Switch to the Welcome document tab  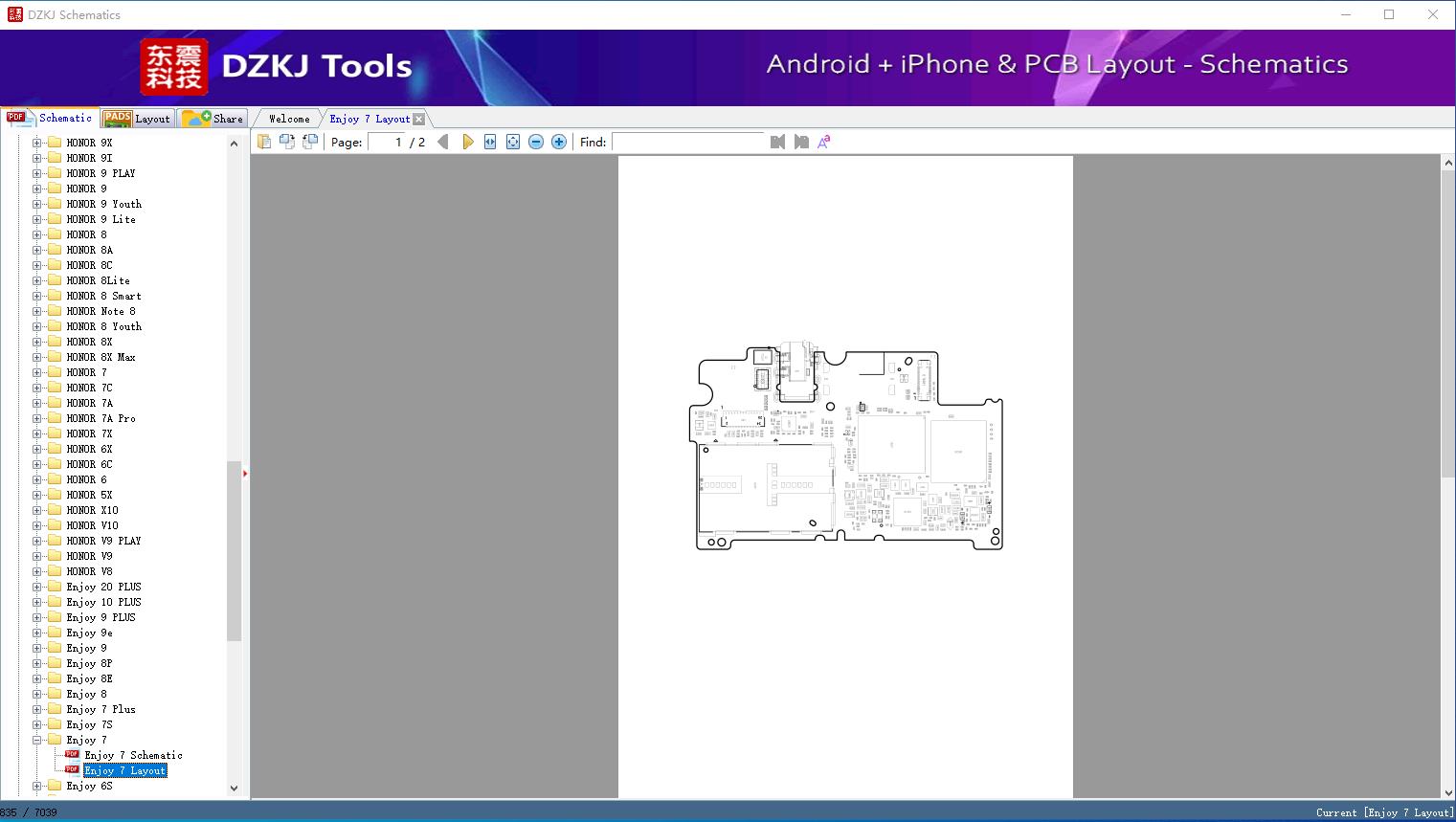289,119
